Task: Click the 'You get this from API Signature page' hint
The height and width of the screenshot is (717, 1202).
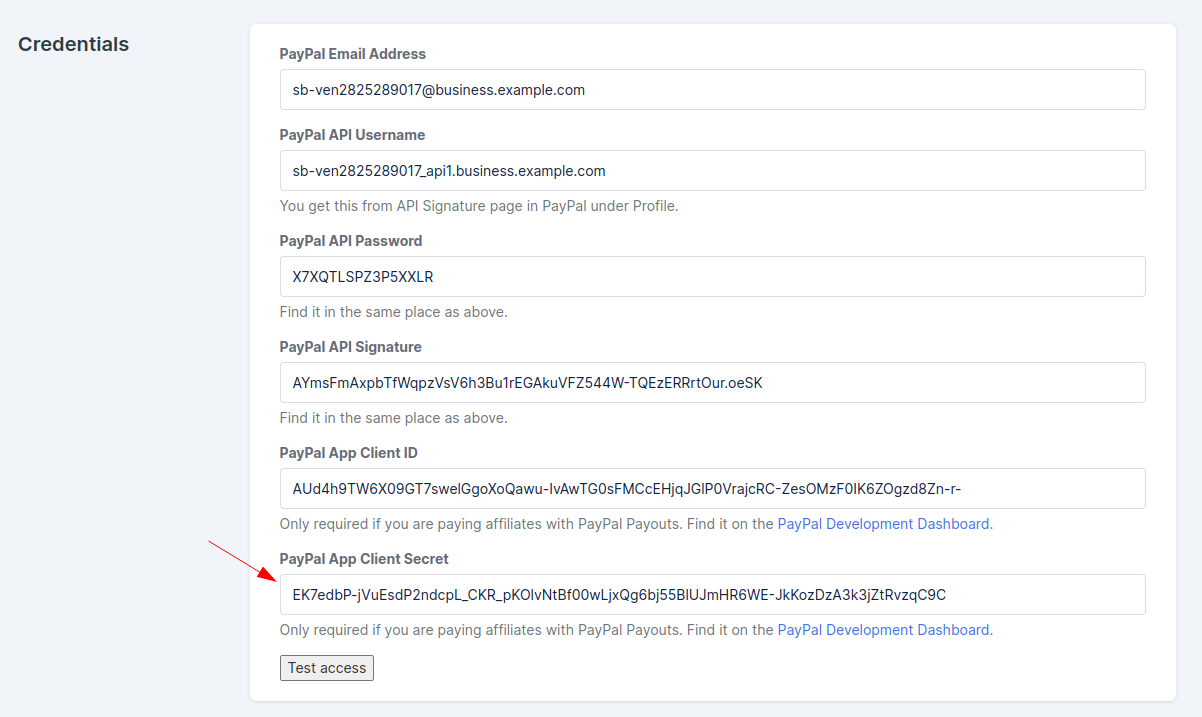Action: (x=479, y=206)
